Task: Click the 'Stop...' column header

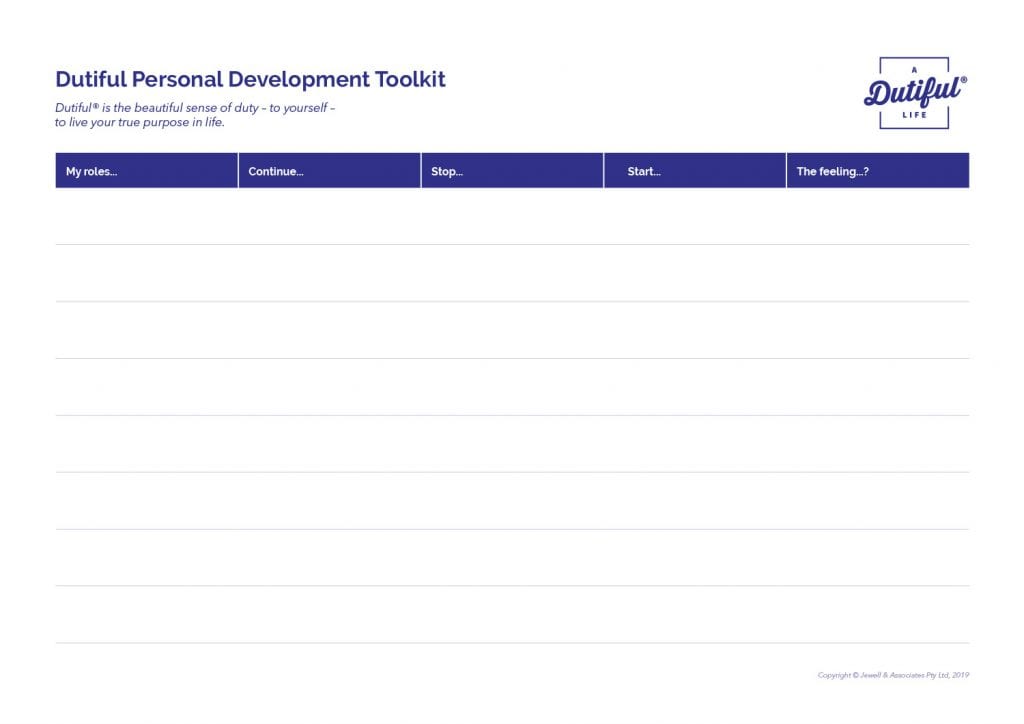Action: click(513, 171)
